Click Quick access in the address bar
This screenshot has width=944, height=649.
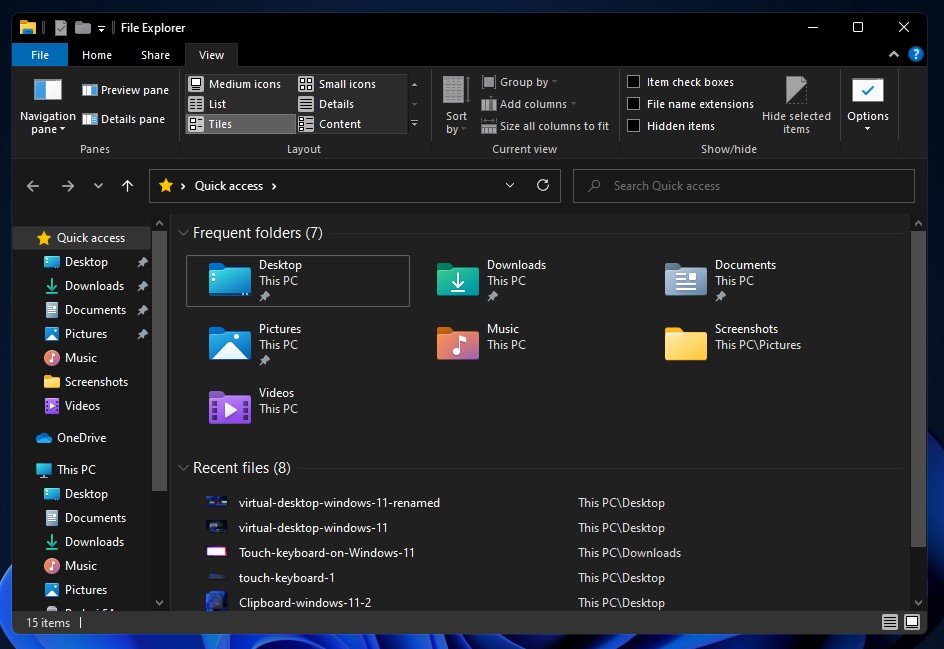[229, 186]
